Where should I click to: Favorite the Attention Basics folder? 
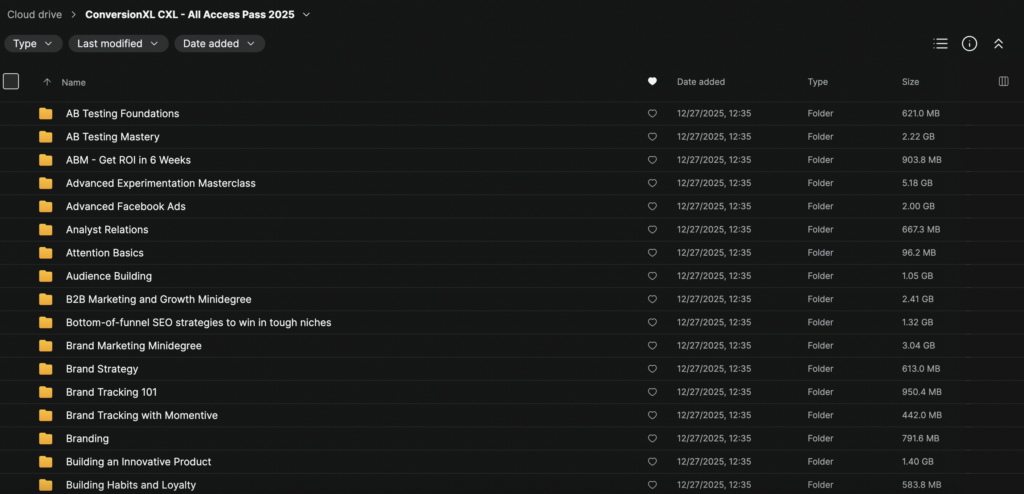pos(652,253)
